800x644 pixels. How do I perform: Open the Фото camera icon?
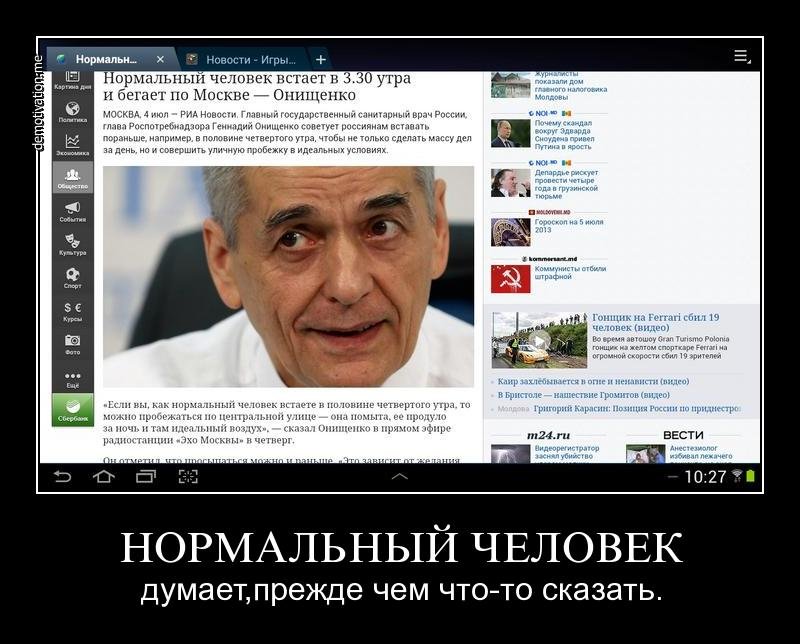coord(72,343)
